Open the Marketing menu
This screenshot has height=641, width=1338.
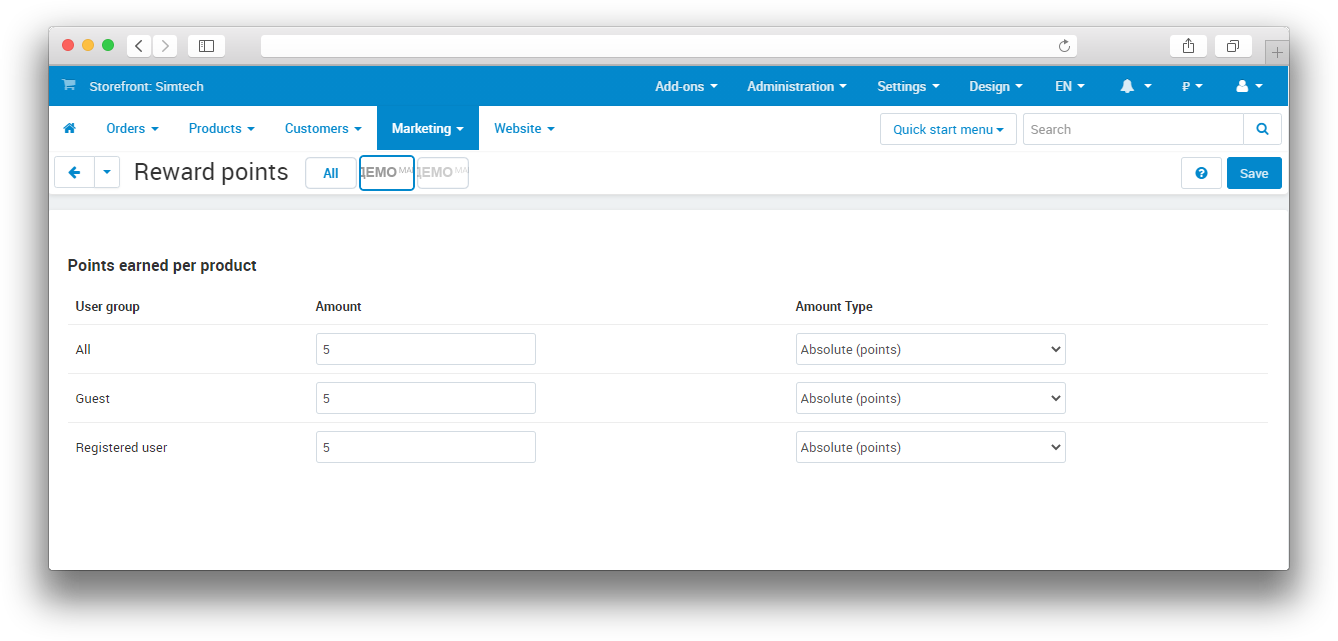pos(427,129)
